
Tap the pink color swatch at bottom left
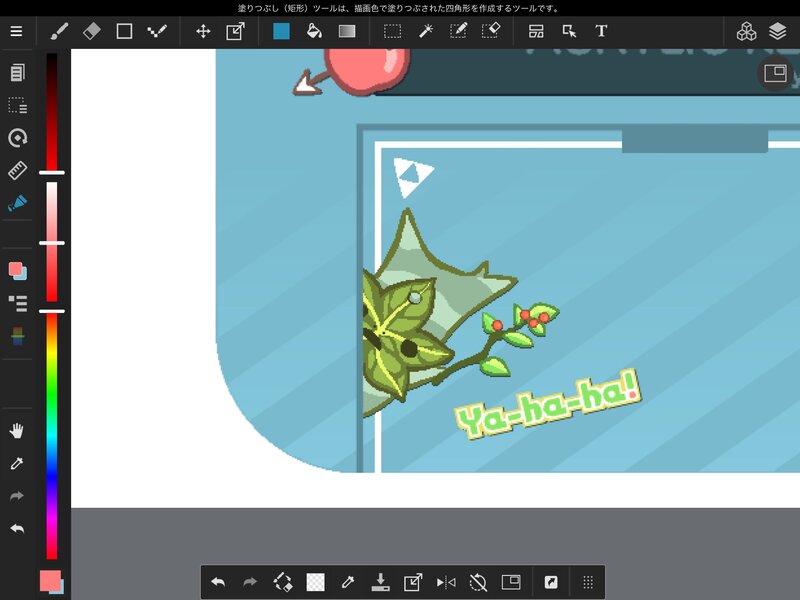50,581
